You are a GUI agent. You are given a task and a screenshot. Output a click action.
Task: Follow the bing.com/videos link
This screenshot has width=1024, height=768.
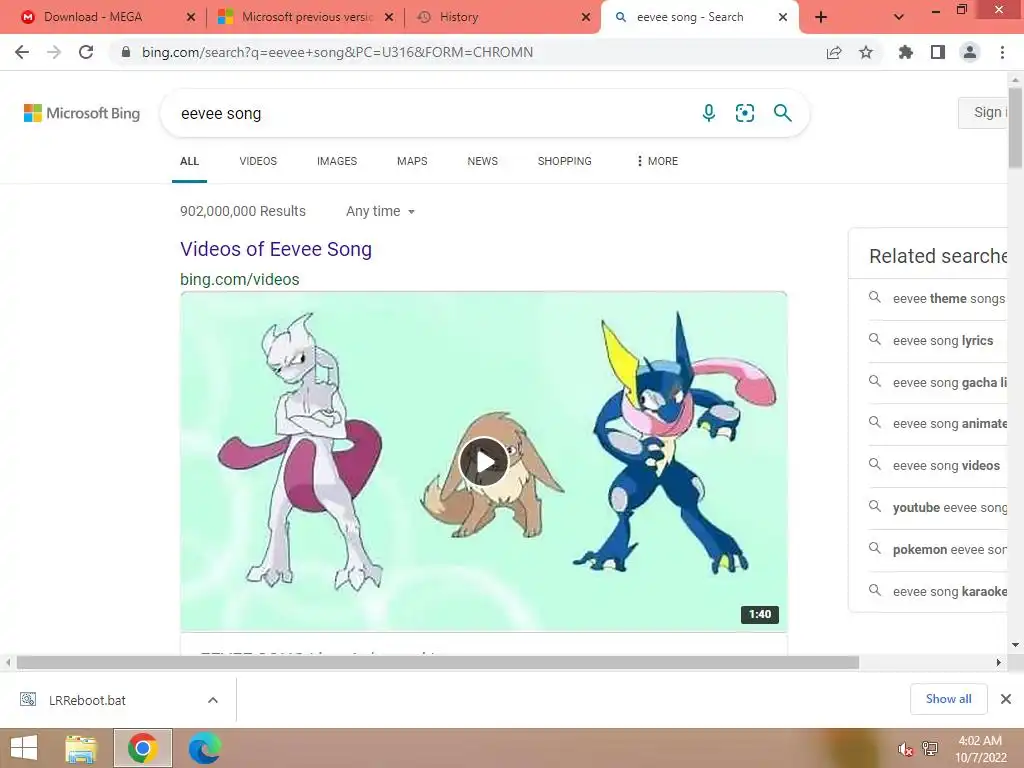[x=240, y=280]
